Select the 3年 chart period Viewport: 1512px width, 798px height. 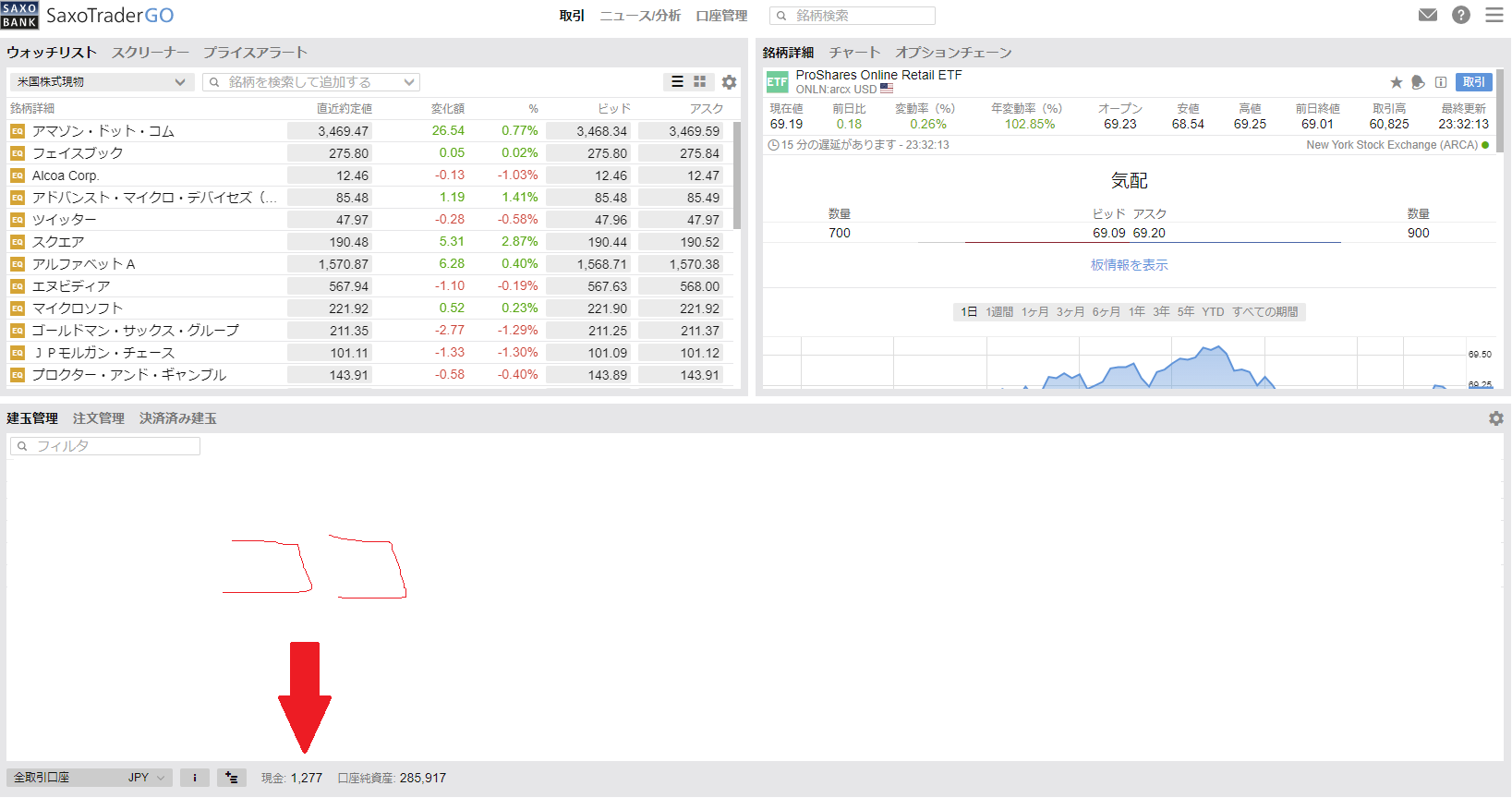(1161, 312)
